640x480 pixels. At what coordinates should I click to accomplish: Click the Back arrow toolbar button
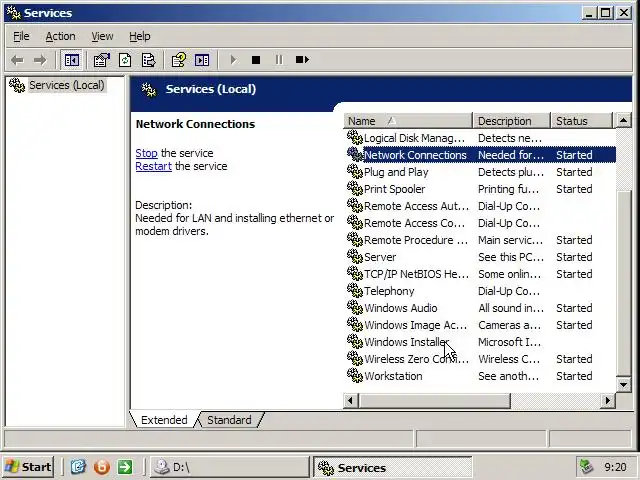(17, 60)
